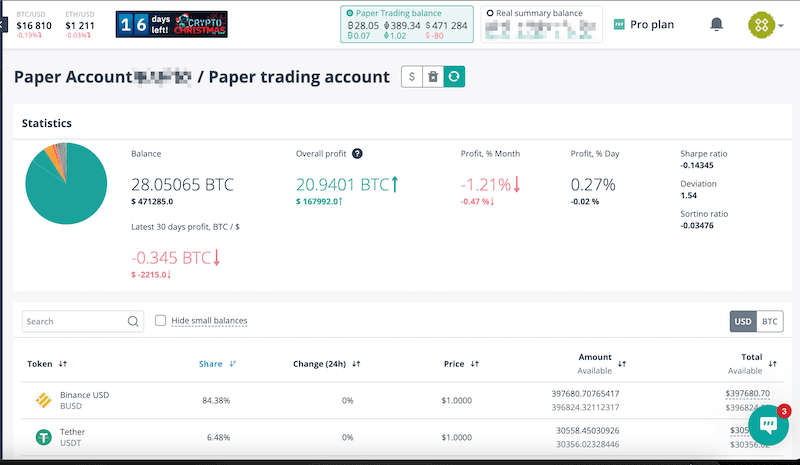Select Paper Trading balance radio
This screenshot has width=800, height=465.
349,13
